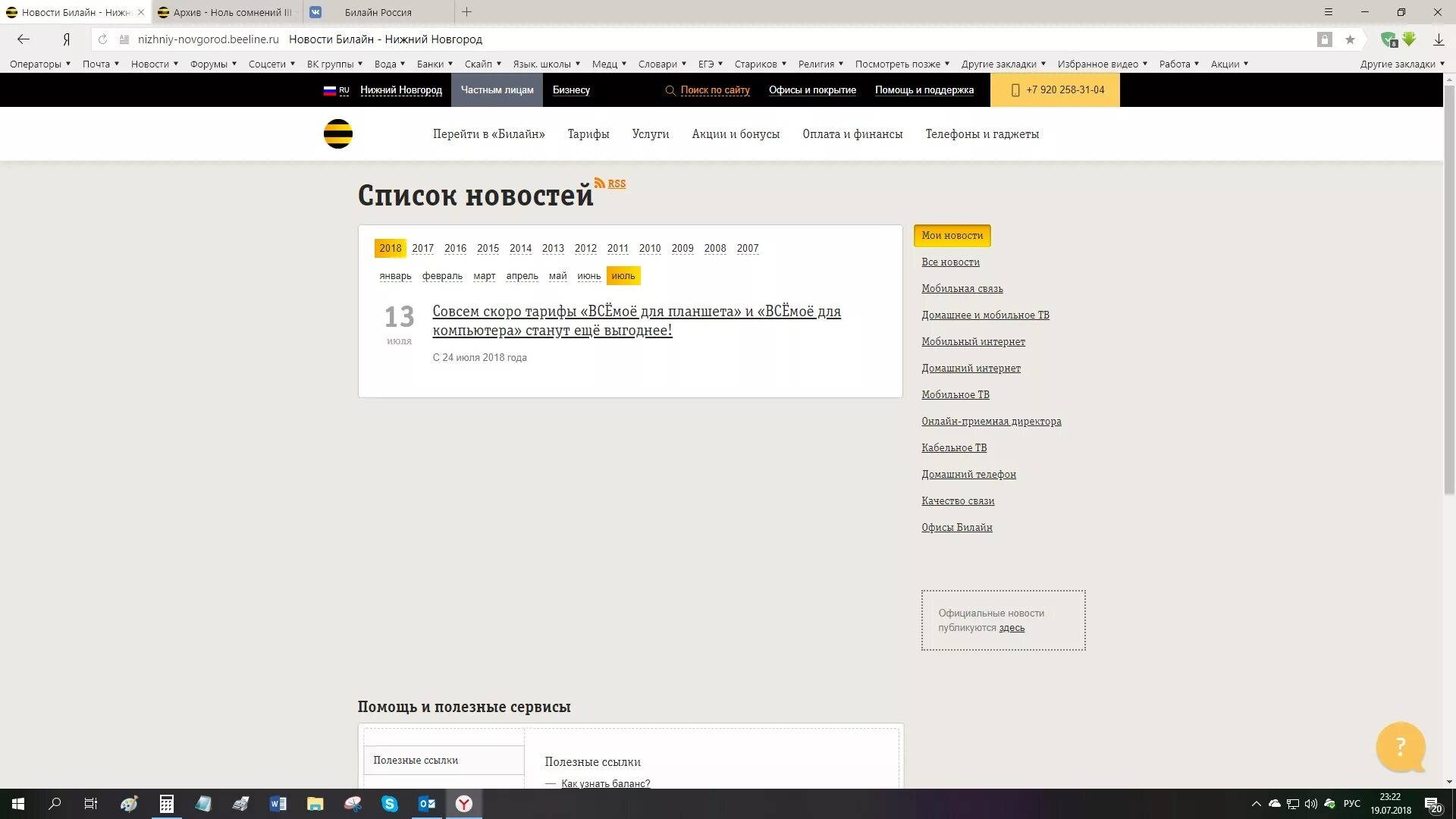
Task: Open the green shield extension icon
Action: pyautogui.click(x=1389, y=39)
